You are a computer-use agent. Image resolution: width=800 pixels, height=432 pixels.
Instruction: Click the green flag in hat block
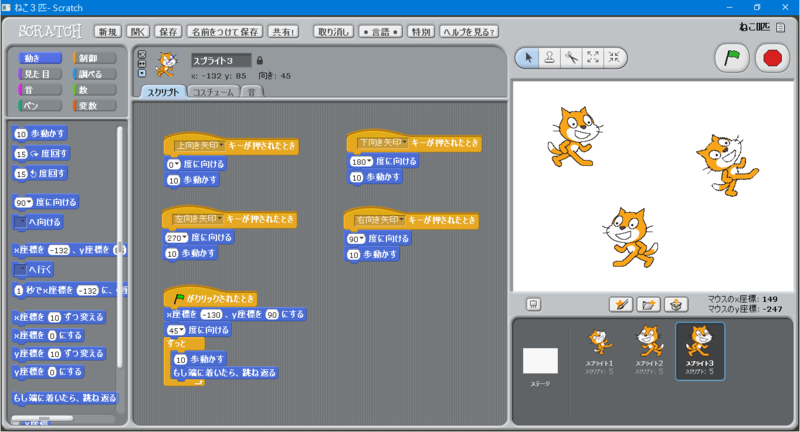(x=179, y=298)
